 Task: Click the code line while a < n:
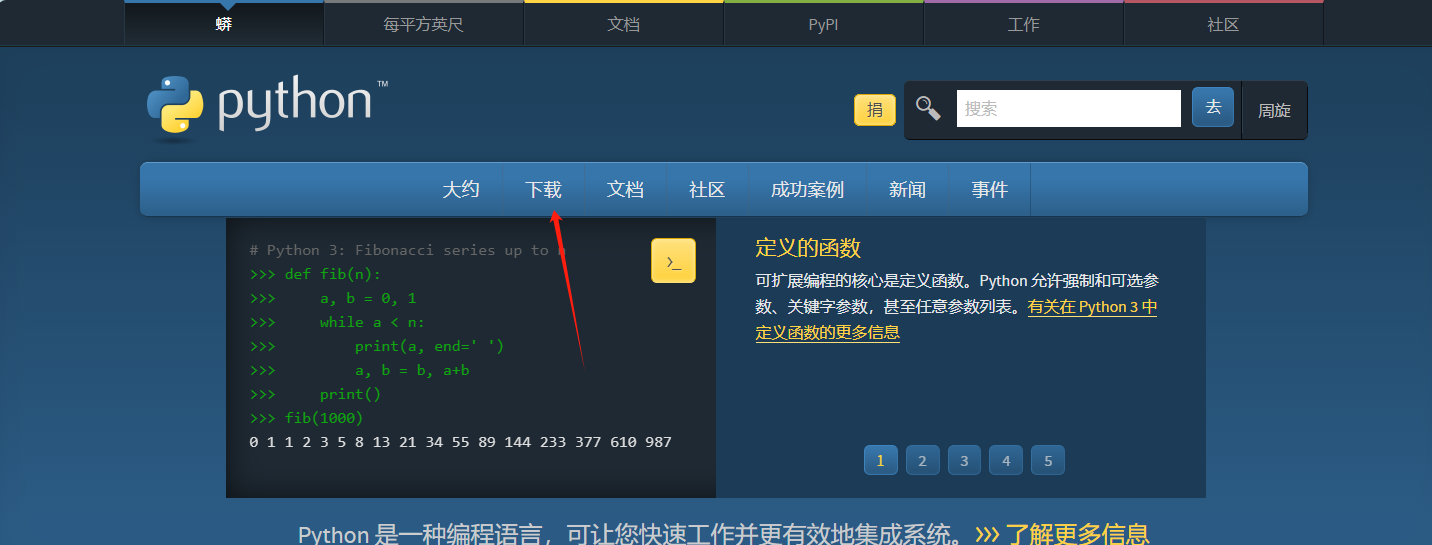338,322
